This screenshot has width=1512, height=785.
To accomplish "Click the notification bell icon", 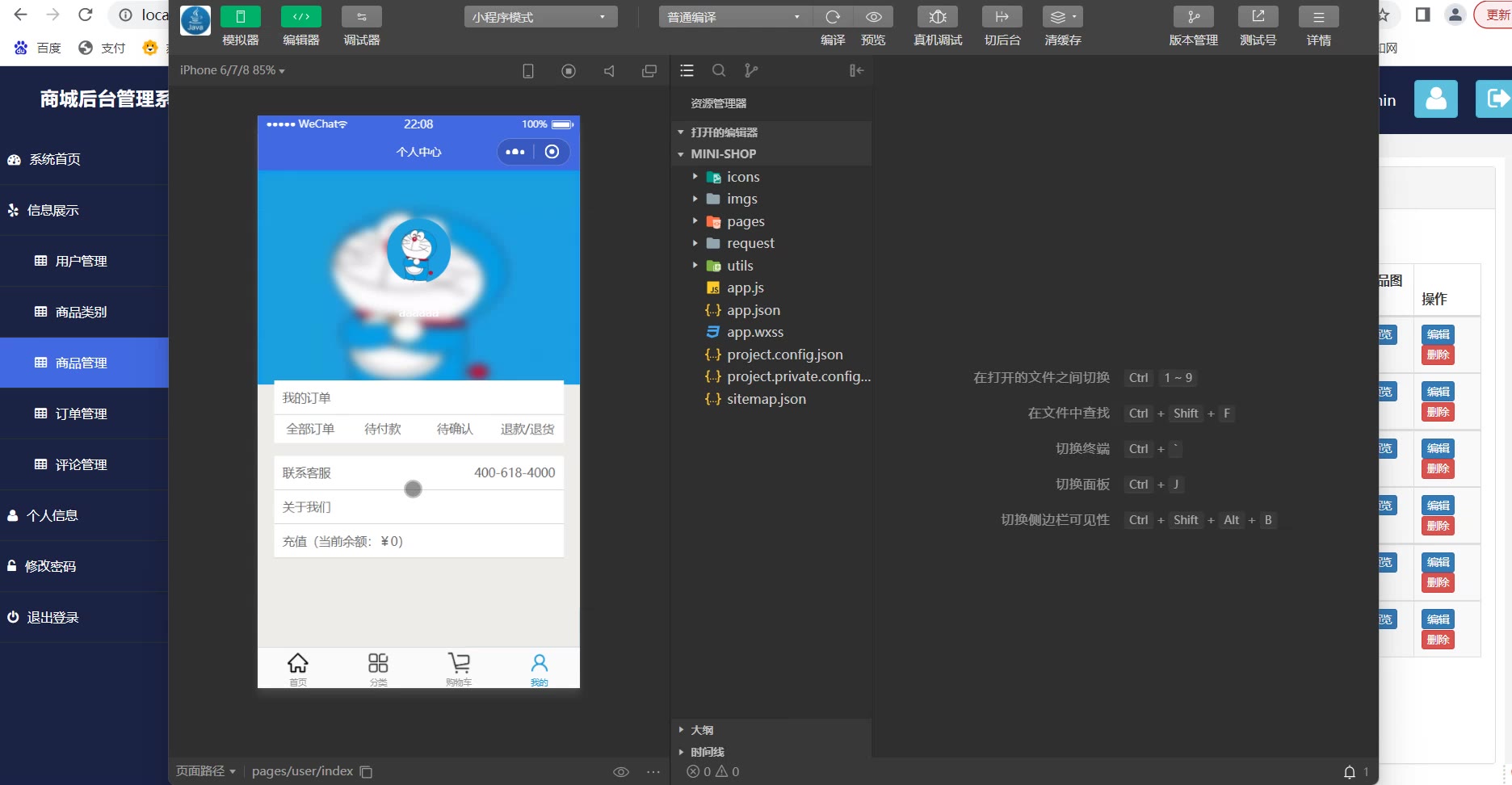I will coord(1350,772).
